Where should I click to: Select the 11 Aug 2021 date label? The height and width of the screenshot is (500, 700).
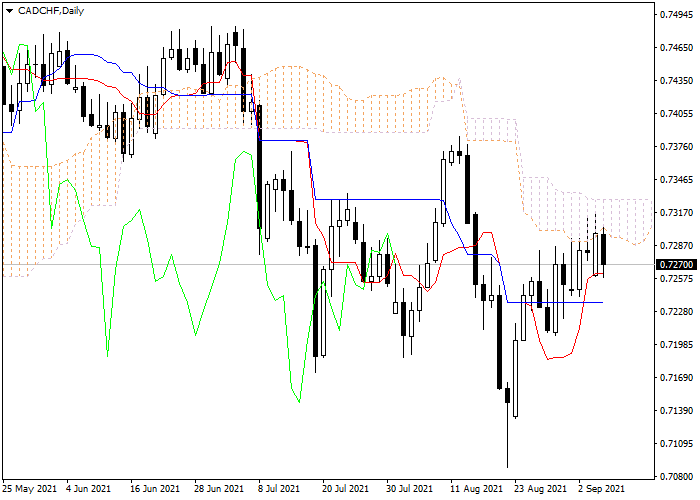pyautogui.click(x=476, y=489)
